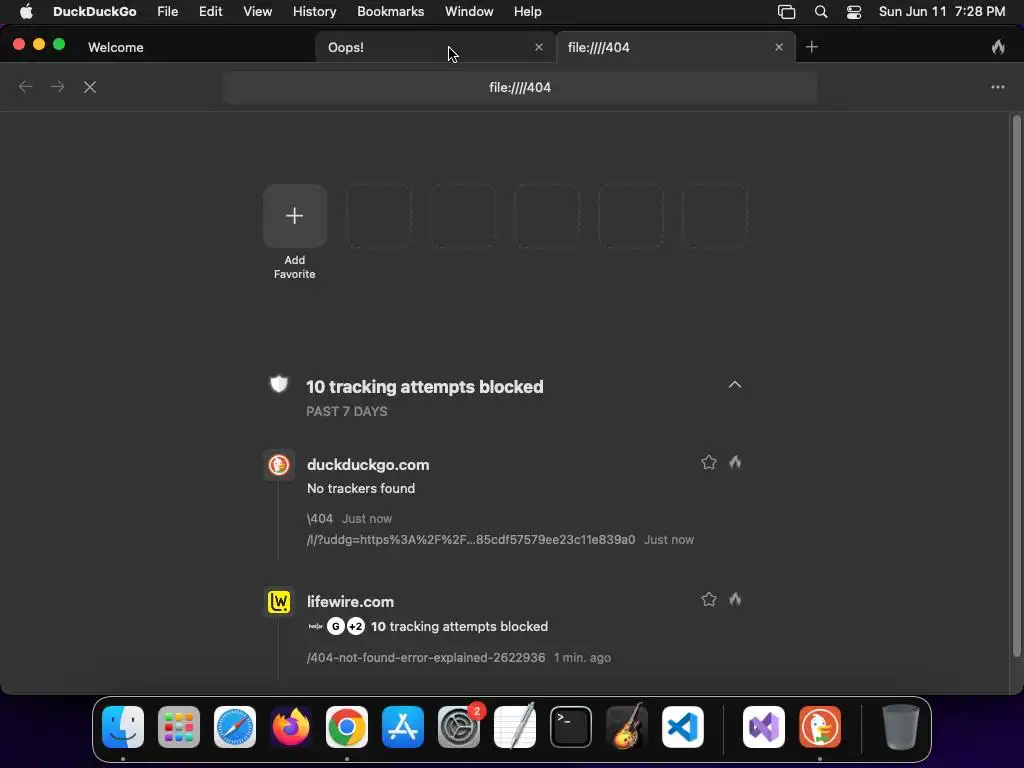This screenshot has width=1024, height=768.
Task: Open the Bookmarks menu
Action: pyautogui.click(x=391, y=12)
